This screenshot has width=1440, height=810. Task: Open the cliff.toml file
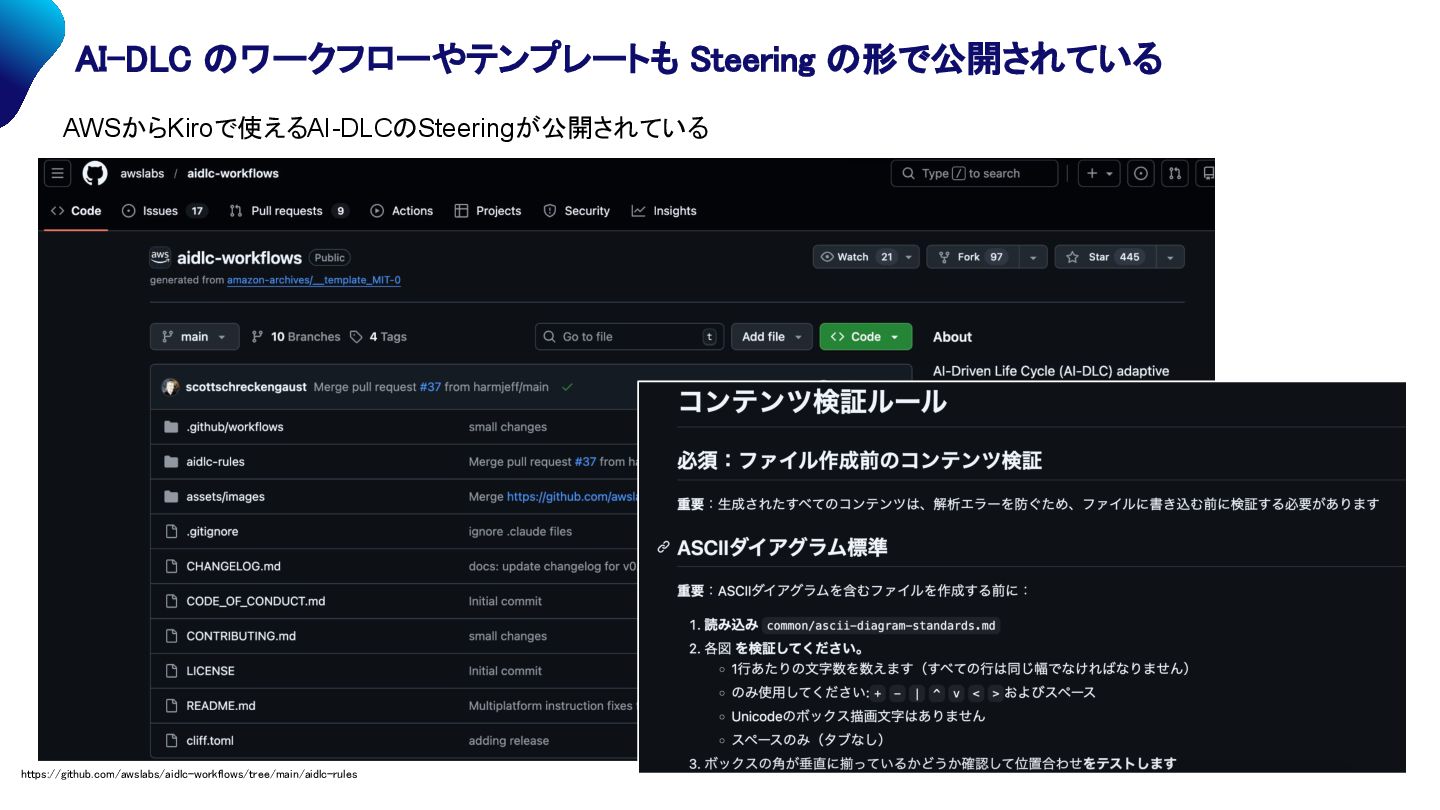tap(210, 741)
